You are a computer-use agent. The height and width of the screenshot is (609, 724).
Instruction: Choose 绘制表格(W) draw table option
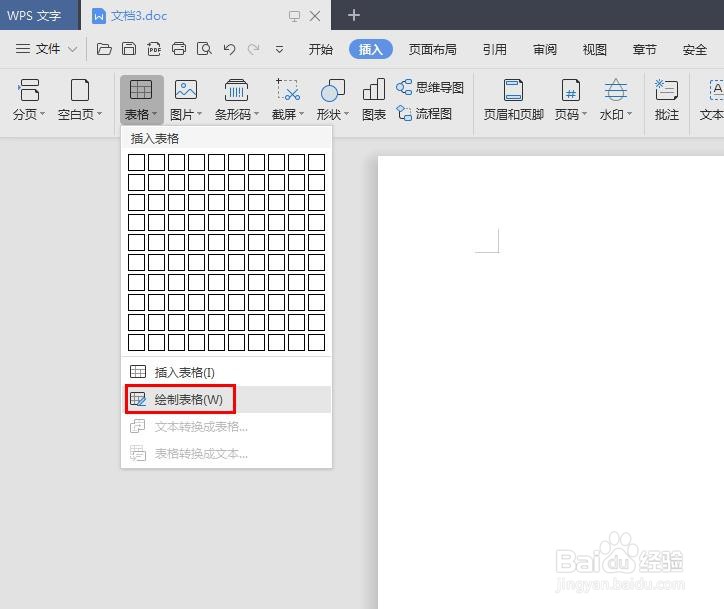pyautogui.click(x=226, y=399)
